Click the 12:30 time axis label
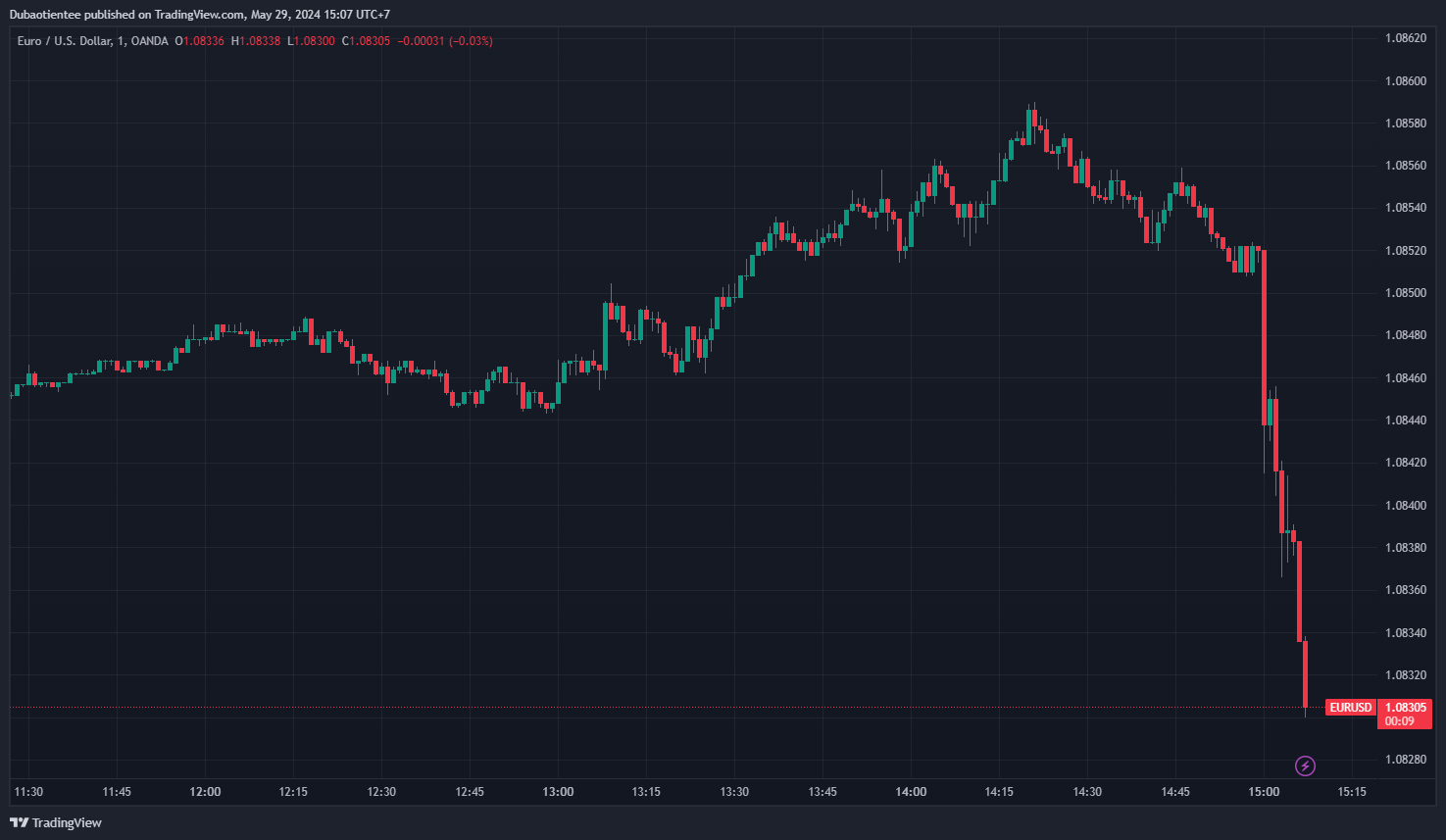Screen dimensions: 1446x840 click(381, 792)
